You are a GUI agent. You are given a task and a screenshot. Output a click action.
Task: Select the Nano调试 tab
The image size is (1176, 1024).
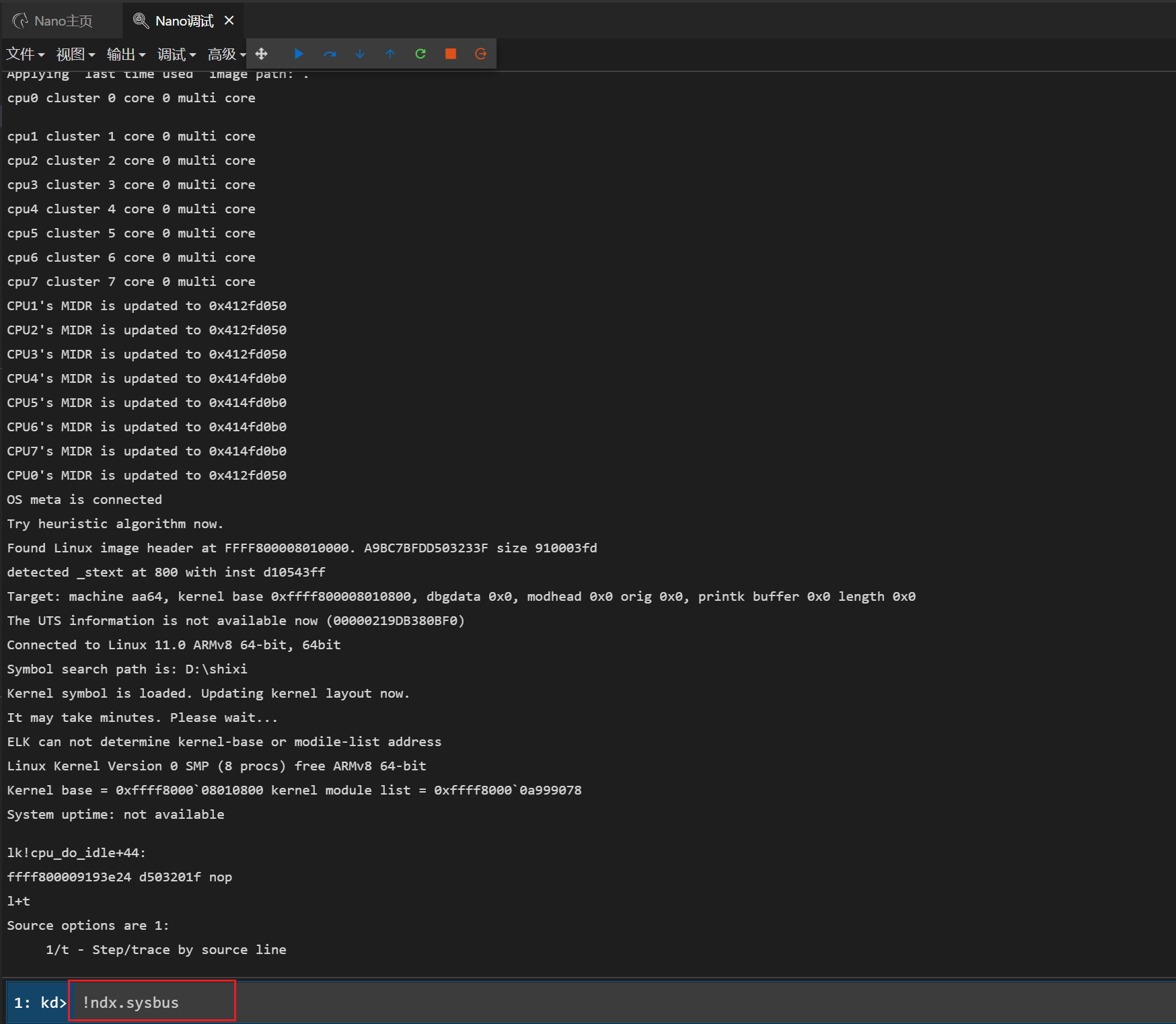[x=184, y=22]
